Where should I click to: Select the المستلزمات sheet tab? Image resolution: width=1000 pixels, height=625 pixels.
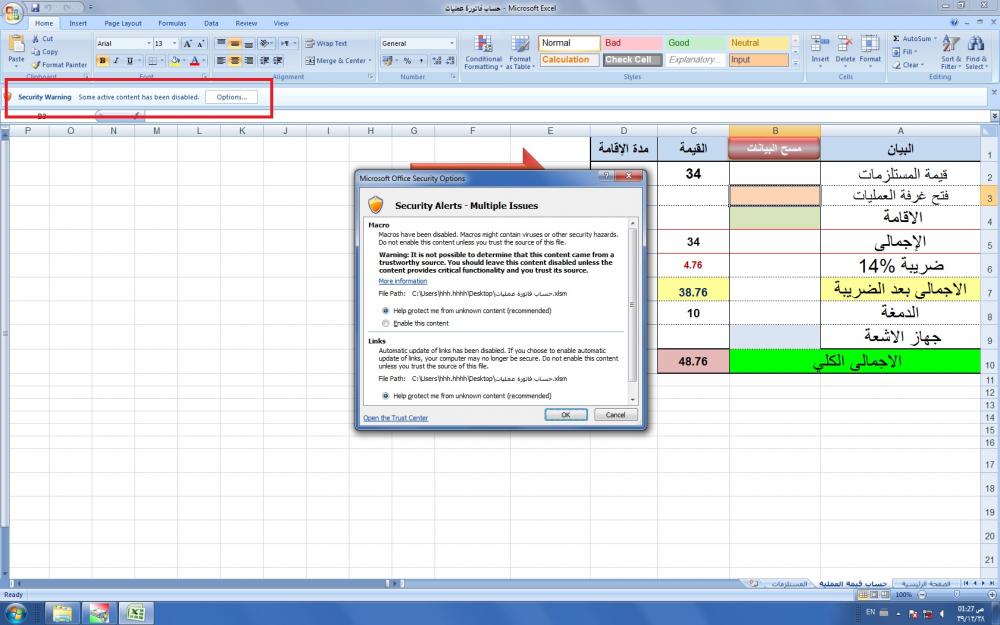(790, 584)
